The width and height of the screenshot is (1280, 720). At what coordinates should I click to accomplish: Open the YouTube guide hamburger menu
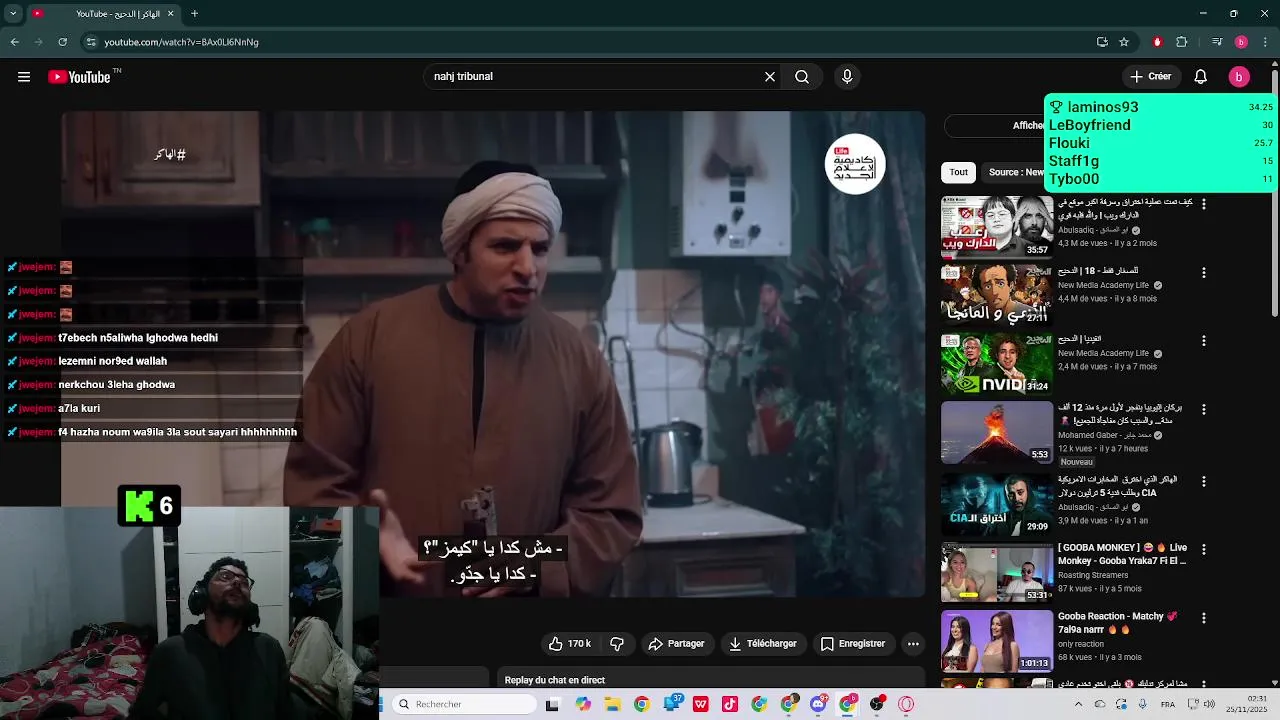[x=24, y=77]
